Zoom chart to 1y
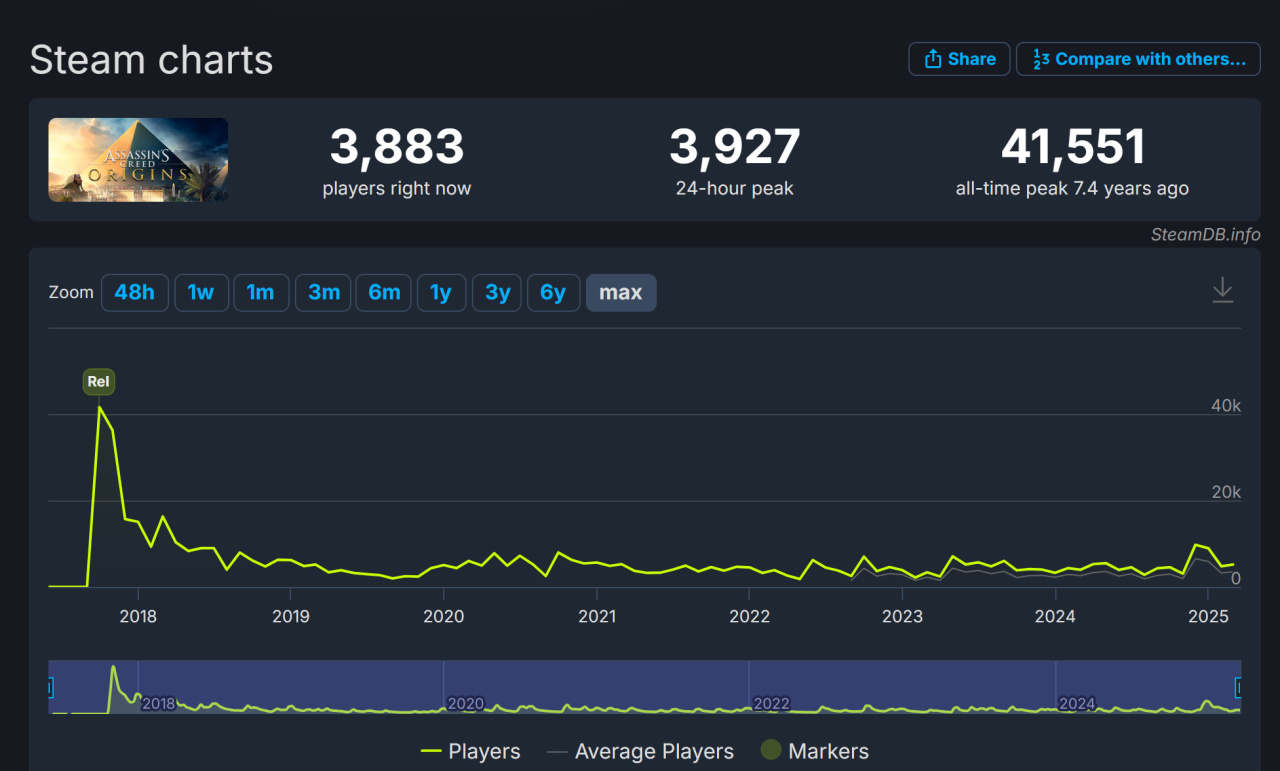Viewport: 1280px width, 771px height. 441,293
